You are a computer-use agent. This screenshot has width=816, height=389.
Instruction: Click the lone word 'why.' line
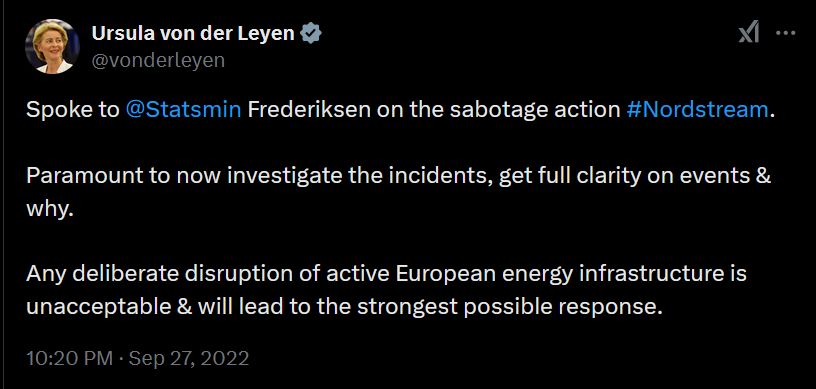47,209
